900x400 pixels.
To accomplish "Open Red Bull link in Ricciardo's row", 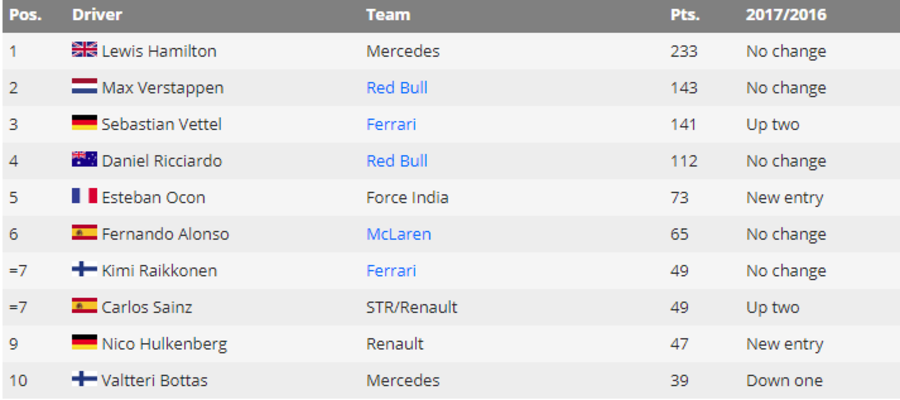I will [x=397, y=161].
